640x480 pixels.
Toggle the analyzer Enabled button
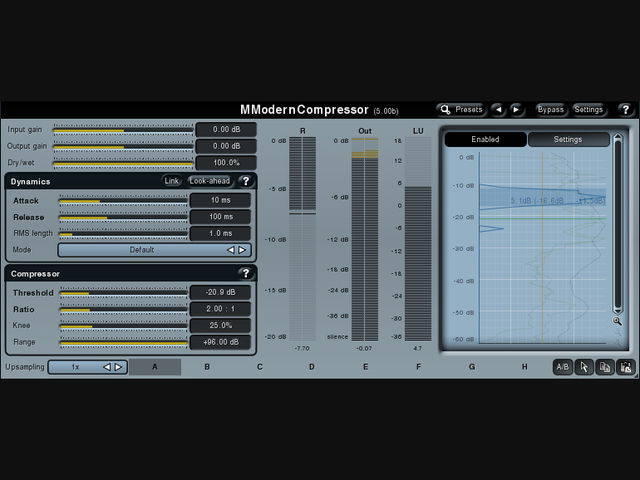tap(485, 139)
